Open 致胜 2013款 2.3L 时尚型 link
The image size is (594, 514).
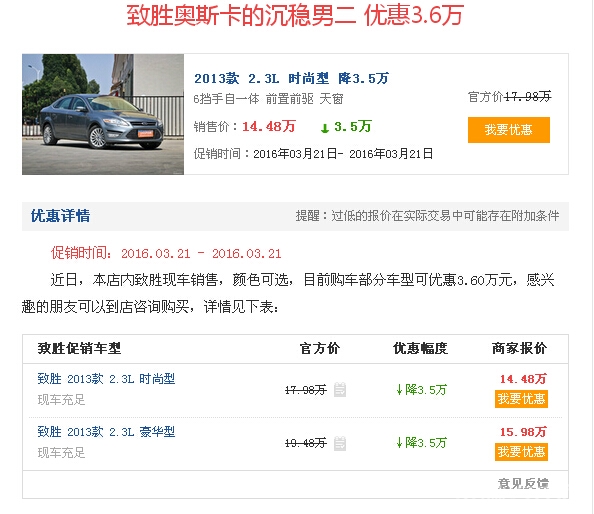click(106, 379)
